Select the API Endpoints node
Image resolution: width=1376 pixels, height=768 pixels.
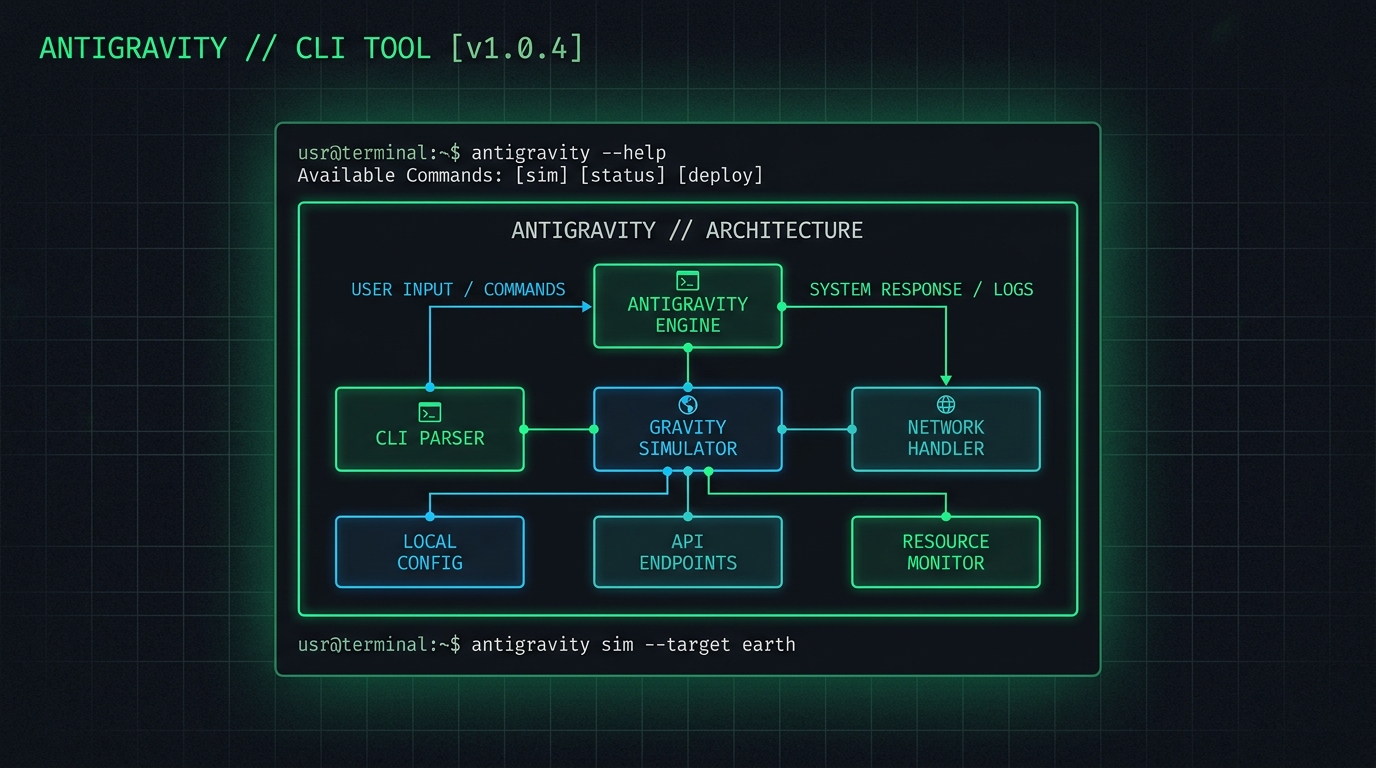(x=688, y=552)
